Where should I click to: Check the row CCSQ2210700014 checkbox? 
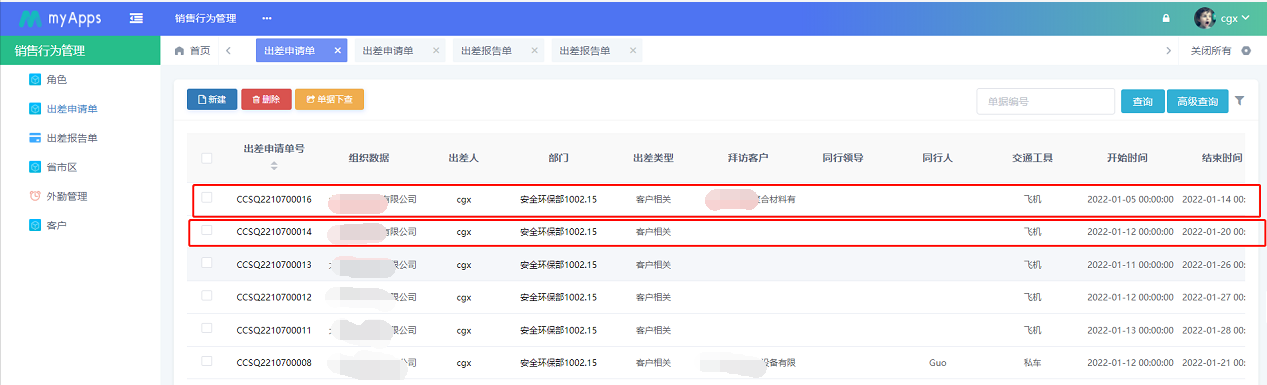[207, 230]
